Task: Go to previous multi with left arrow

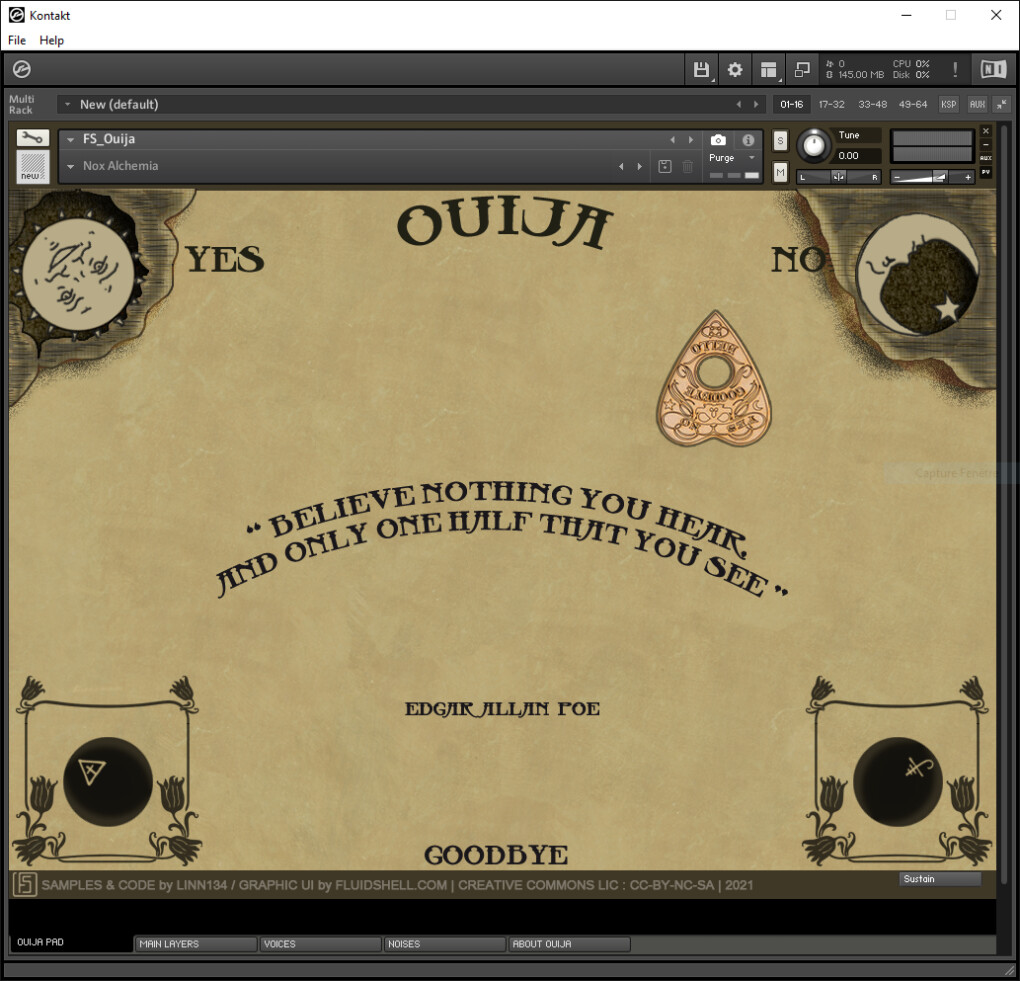Action: [738, 104]
